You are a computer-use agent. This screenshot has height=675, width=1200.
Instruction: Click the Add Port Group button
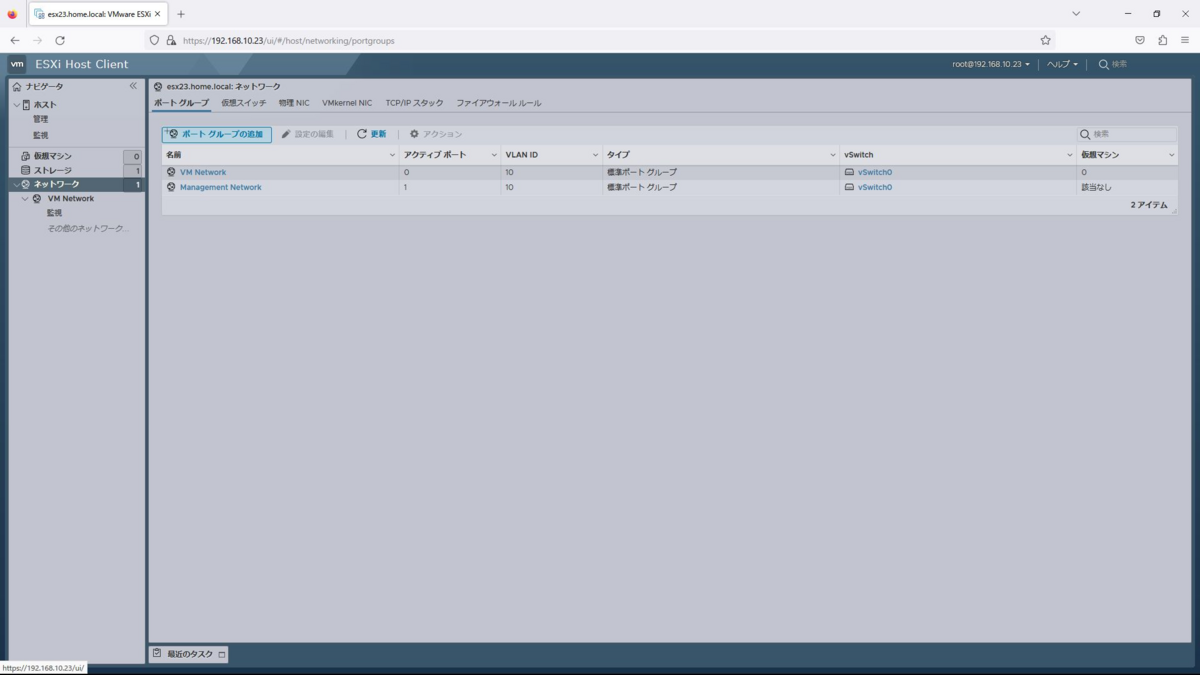point(217,134)
